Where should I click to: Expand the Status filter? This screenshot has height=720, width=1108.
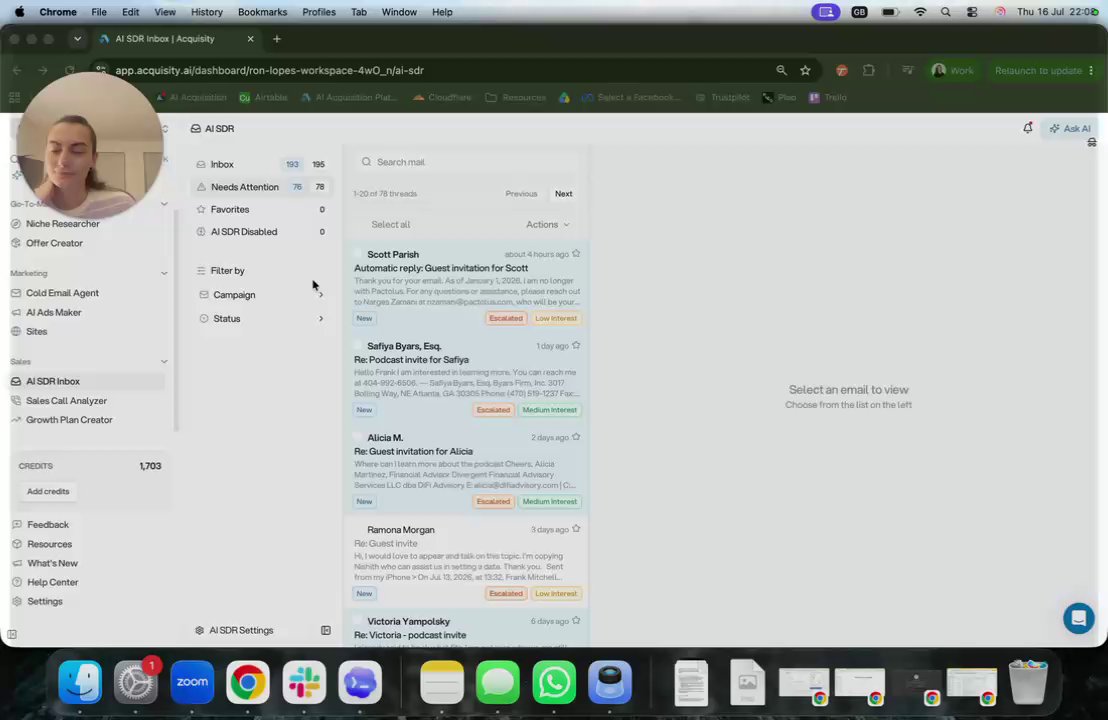(261, 319)
